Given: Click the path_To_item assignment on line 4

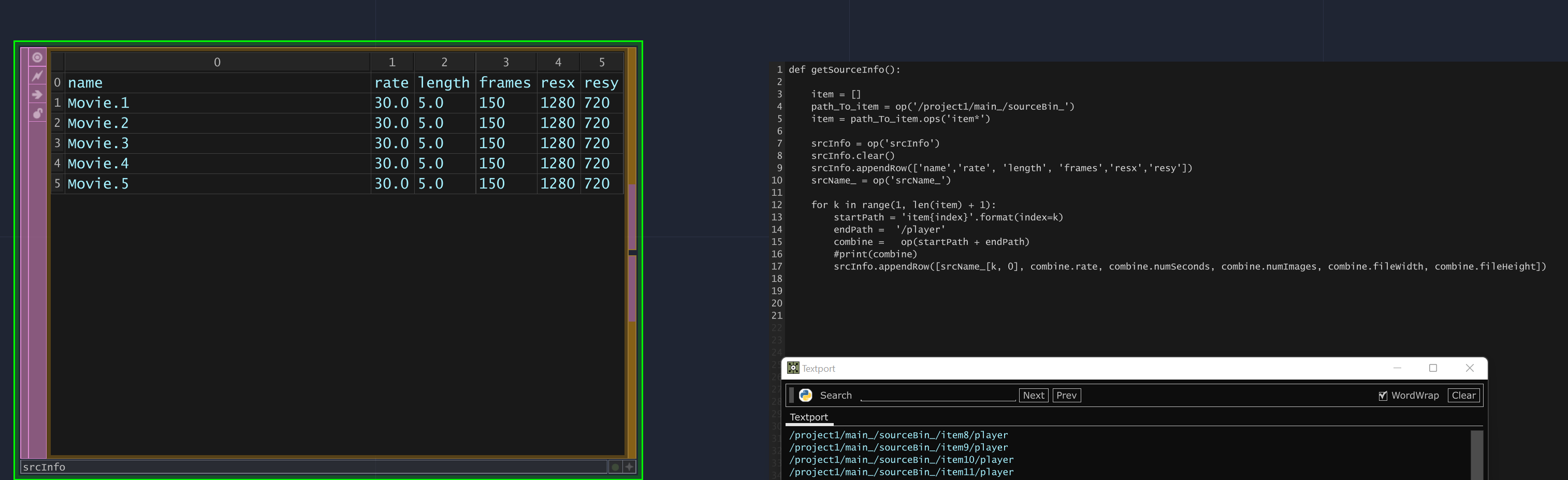Looking at the screenshot, I should coord(942,107).
